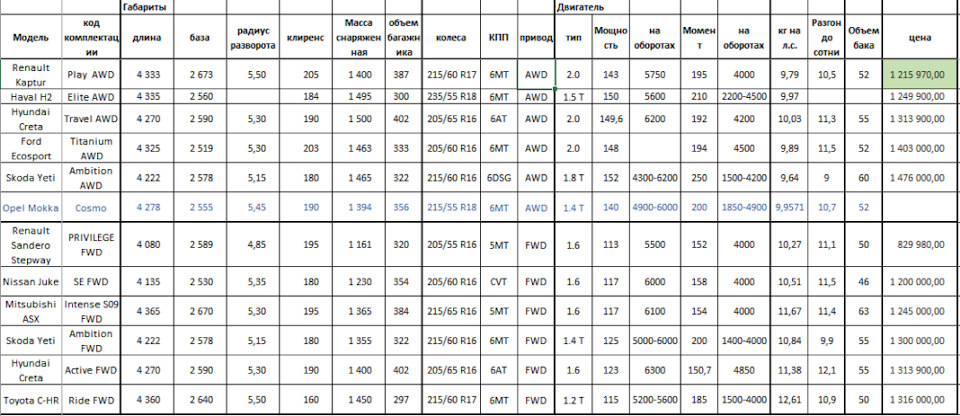Screen dimensions: 960x416
Task: Select the price 1 403 000,00
Action: [x=920, y=149]
